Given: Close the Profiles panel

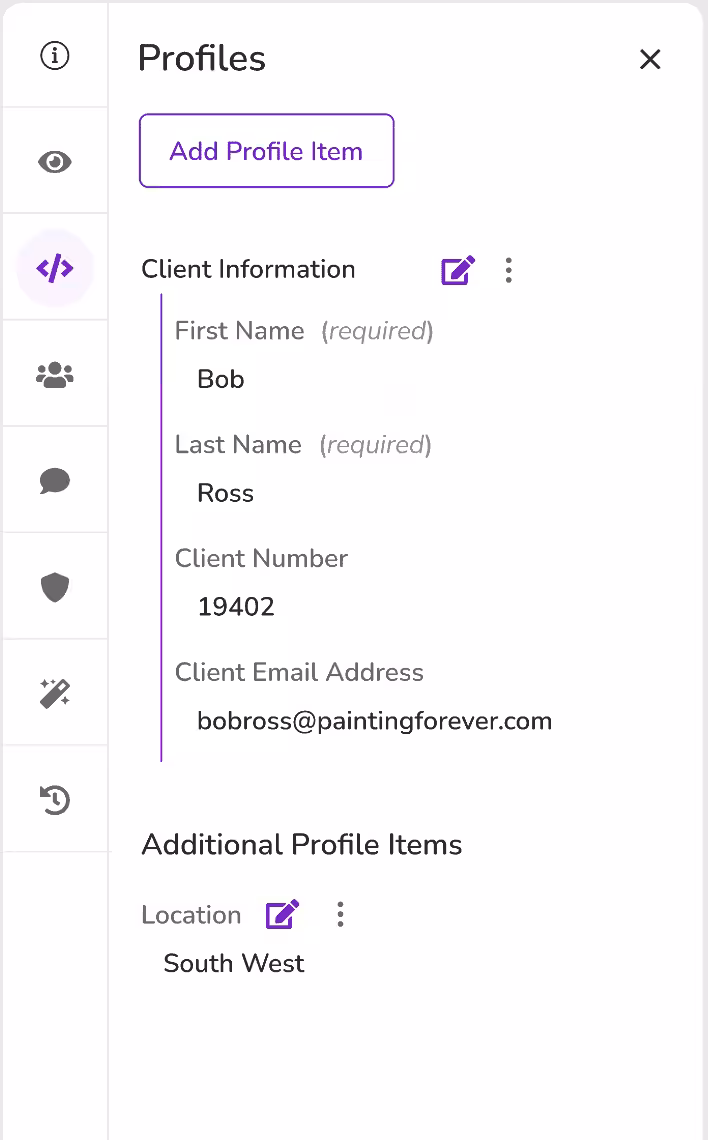Looking at the screenshot, I should (x=650, y=59).
